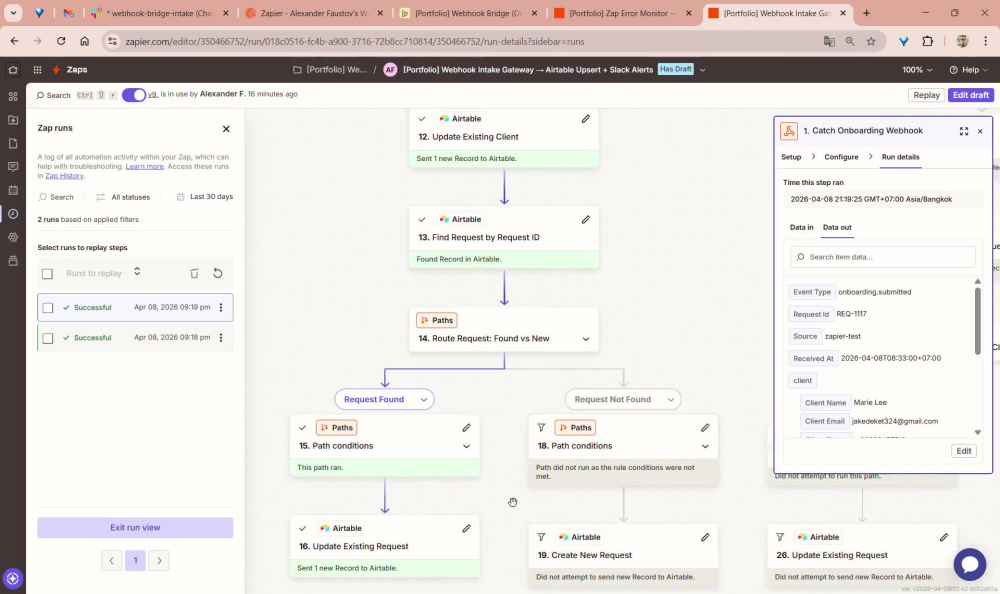The image size is (1000, 594).
Task: Expand step 14 Route Request chevron
Action: [x=585, y=339]
